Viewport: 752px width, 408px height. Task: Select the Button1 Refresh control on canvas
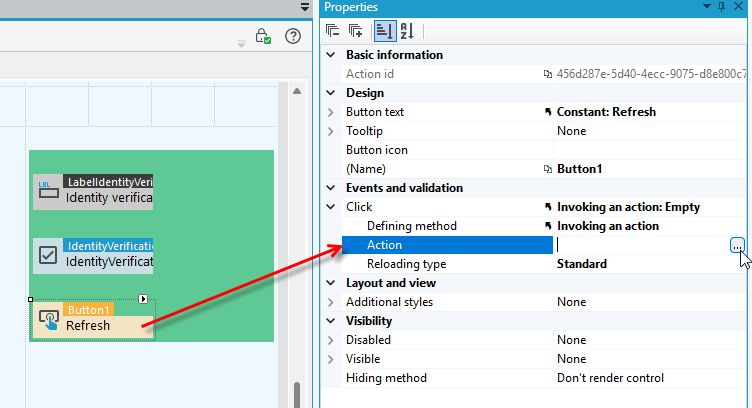(x=93, y=320)
